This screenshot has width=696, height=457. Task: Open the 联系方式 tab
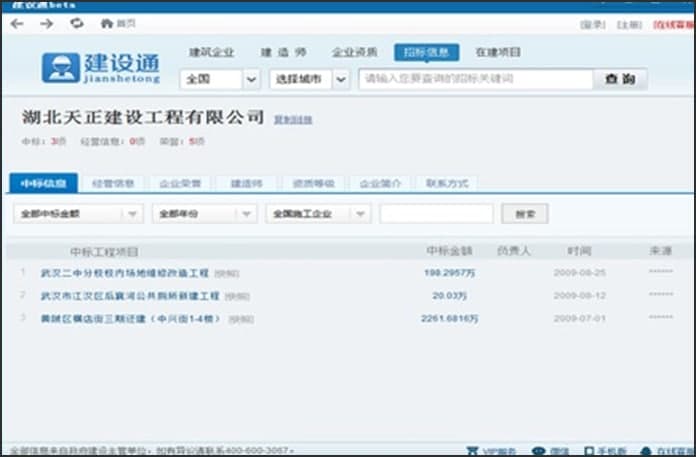coord(447,183)
